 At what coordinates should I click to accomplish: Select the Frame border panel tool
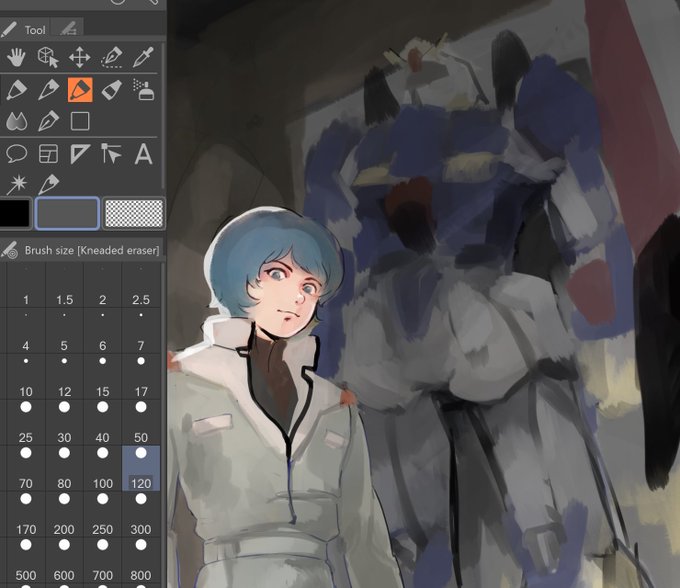point(48,154)
